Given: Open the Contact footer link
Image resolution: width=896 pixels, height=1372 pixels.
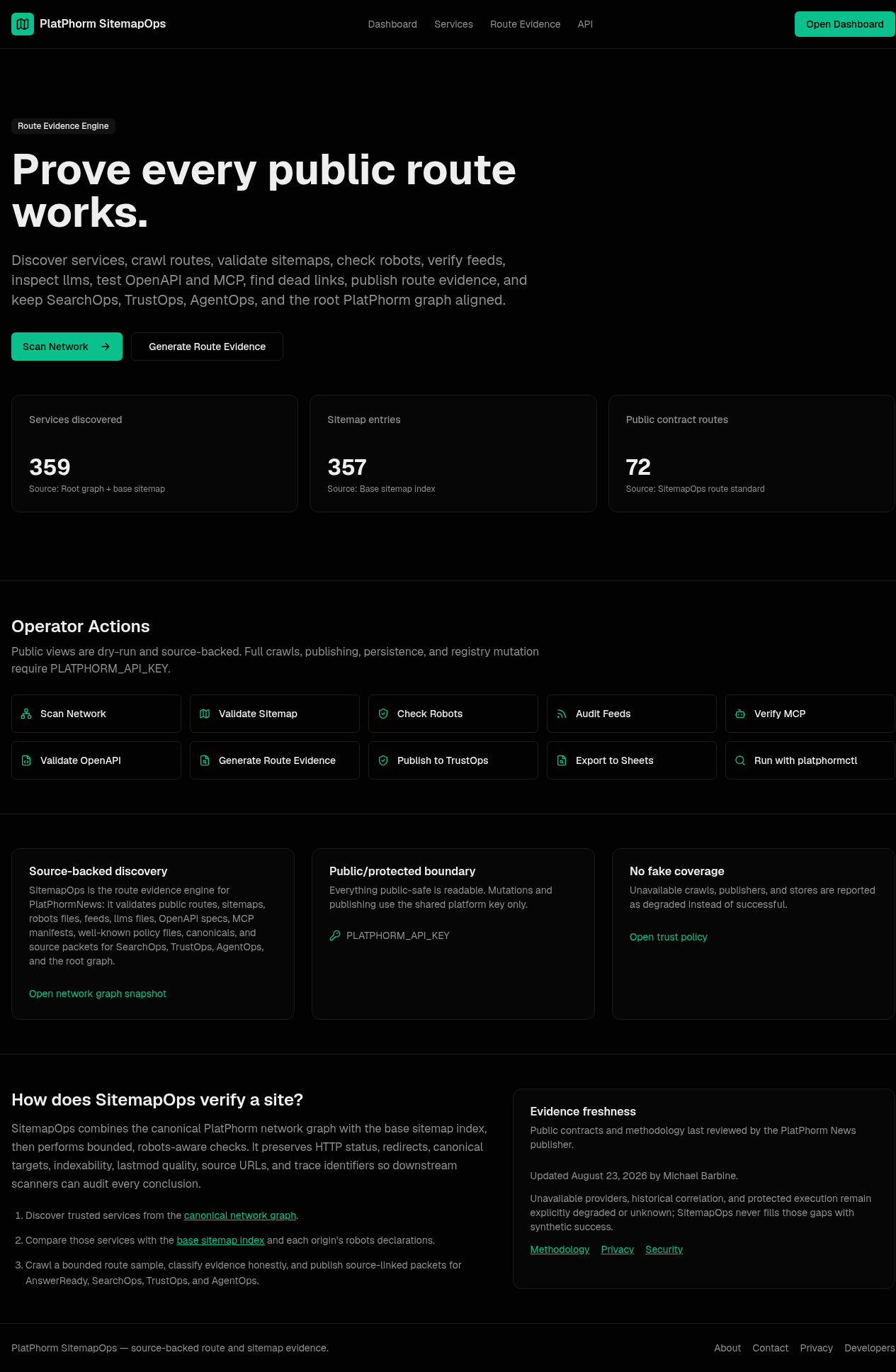Looking at the screenshot, I should 771,1348.
